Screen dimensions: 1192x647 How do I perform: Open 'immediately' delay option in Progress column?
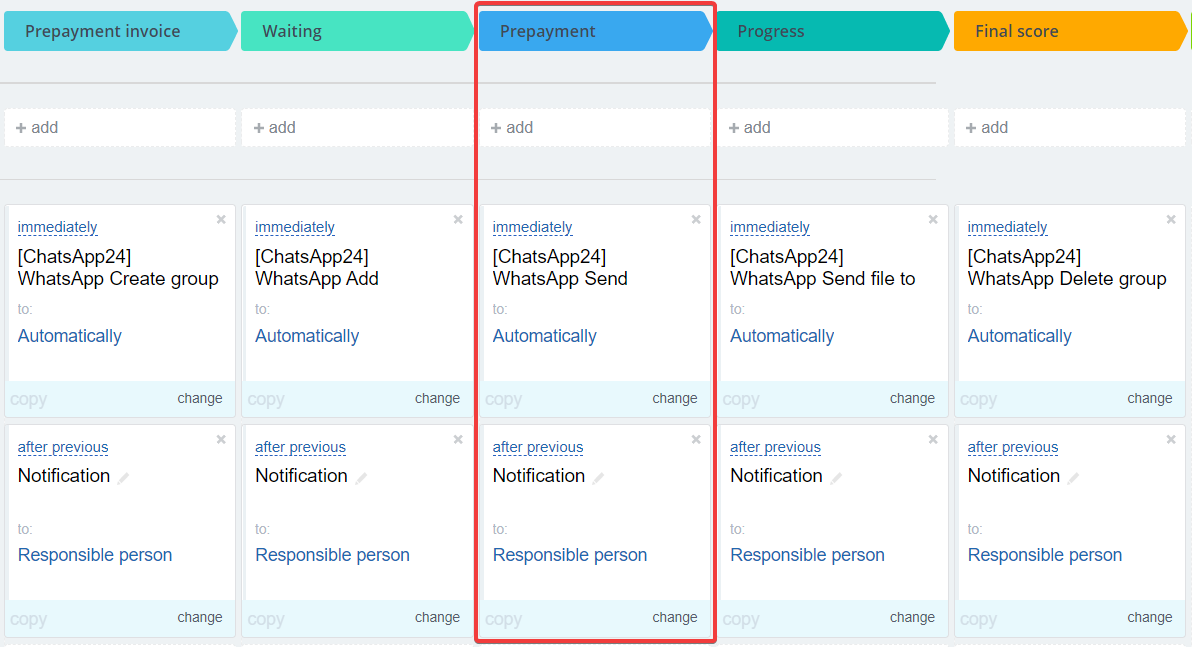click(770, 228)
